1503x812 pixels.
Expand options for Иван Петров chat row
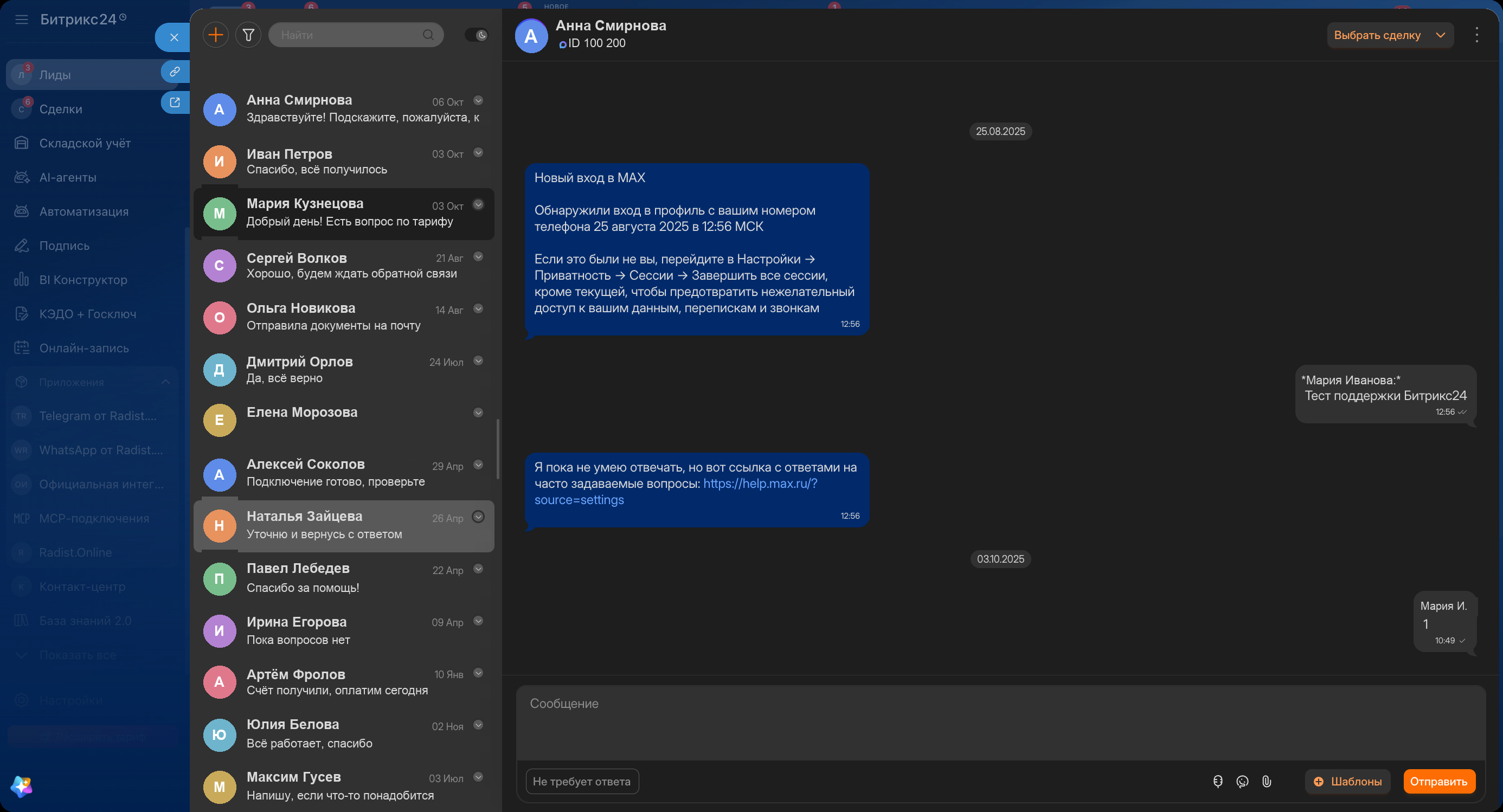[x=478, y=153]
